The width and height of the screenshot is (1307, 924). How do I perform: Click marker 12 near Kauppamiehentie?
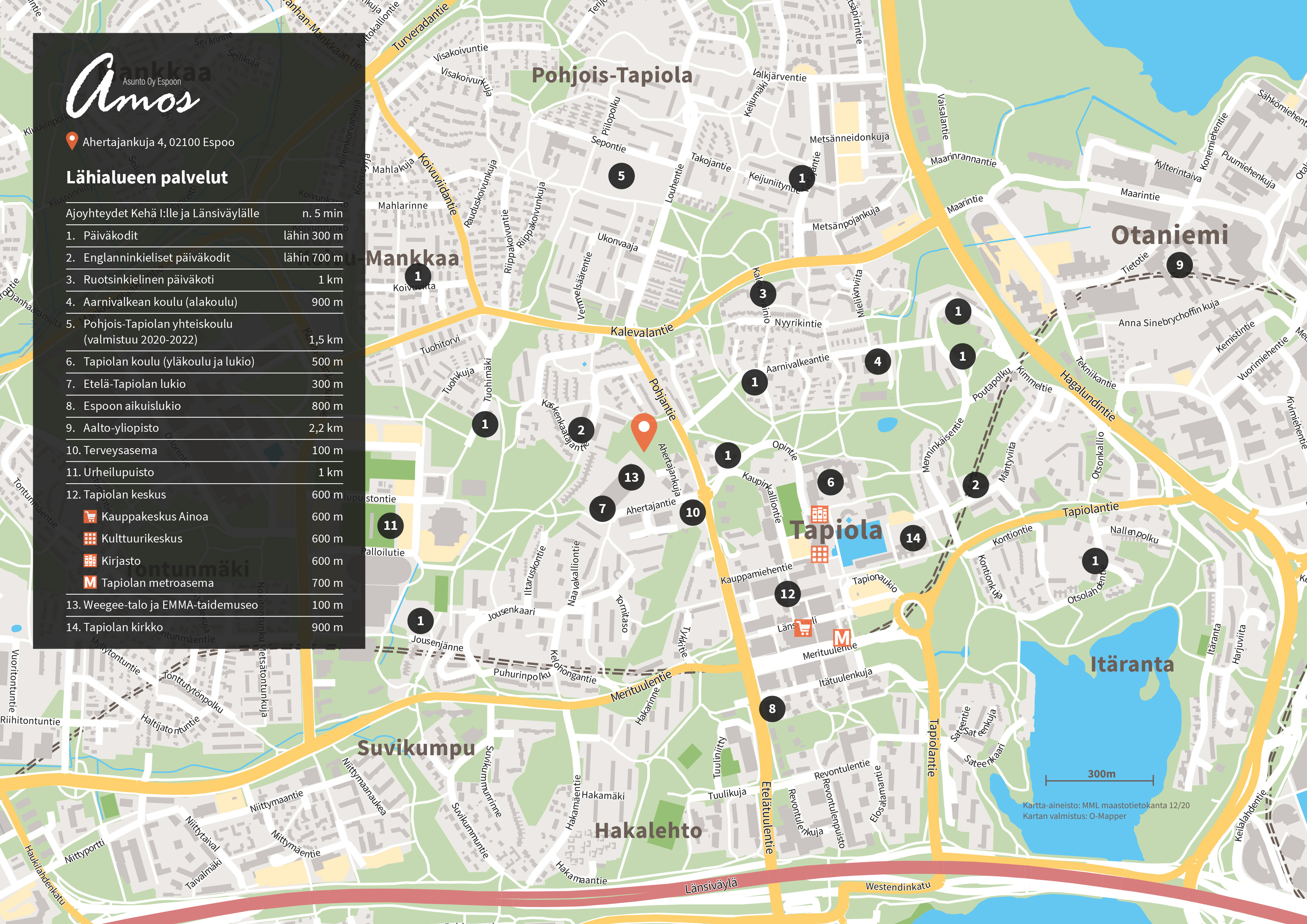pos(787,594)
